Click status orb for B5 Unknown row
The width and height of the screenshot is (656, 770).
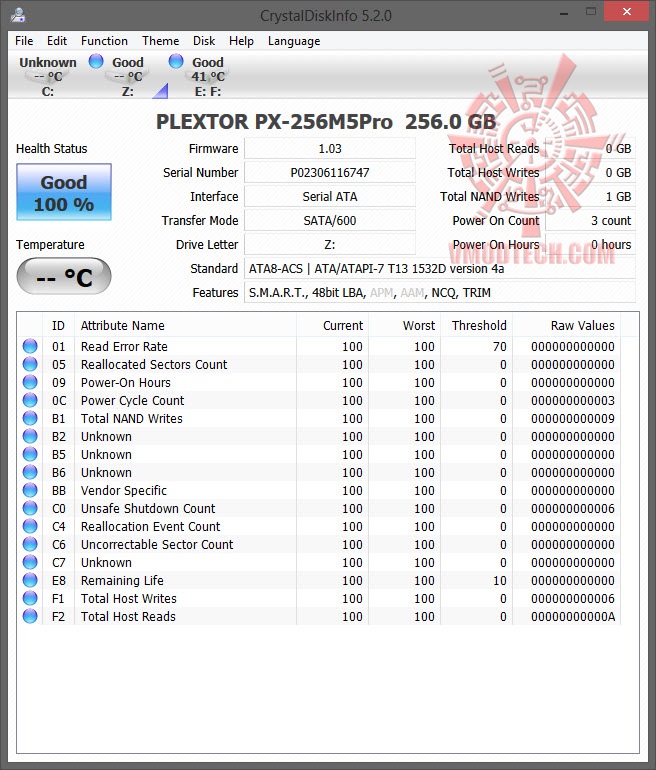click(30, 454)
